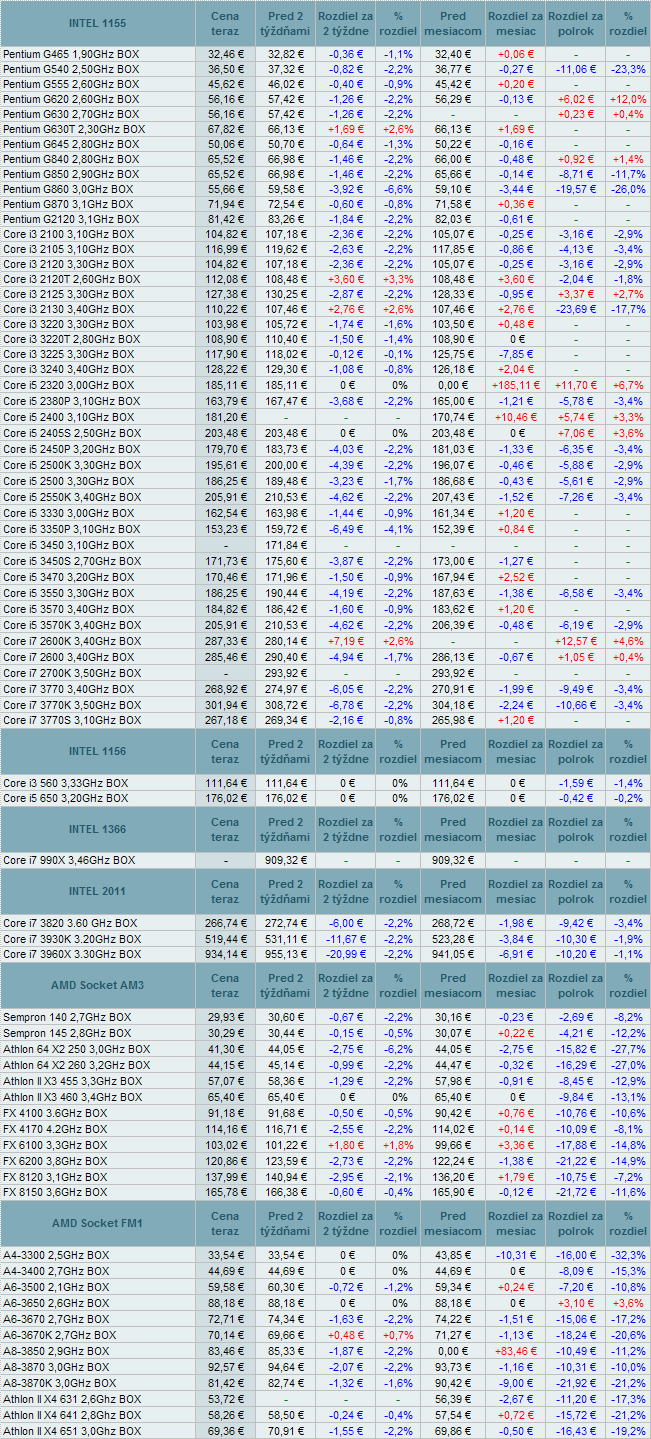
Task: Click the 909,32 € price two weeks ago
Action: pyautogui.click(x=286, y=860)
